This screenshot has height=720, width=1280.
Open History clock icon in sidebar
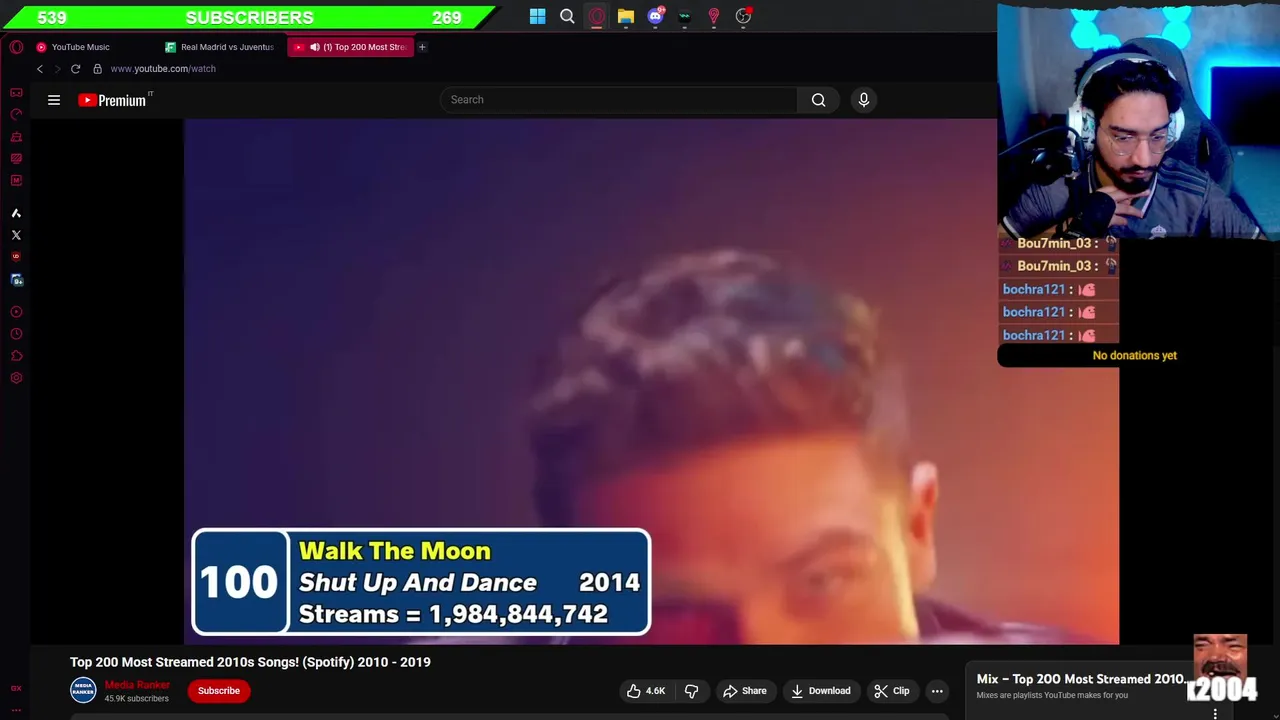[x=16, y=334]
